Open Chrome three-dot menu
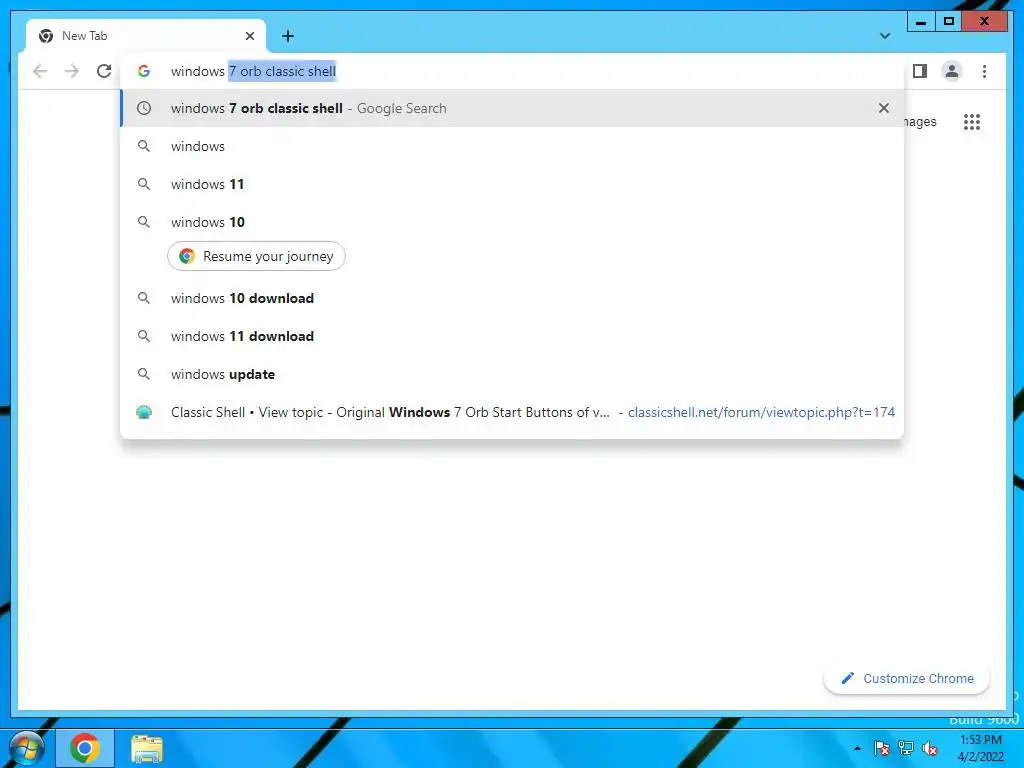The width and height of the screenshot is (1024, 768). pyautogui.click(x=984, y=71)
